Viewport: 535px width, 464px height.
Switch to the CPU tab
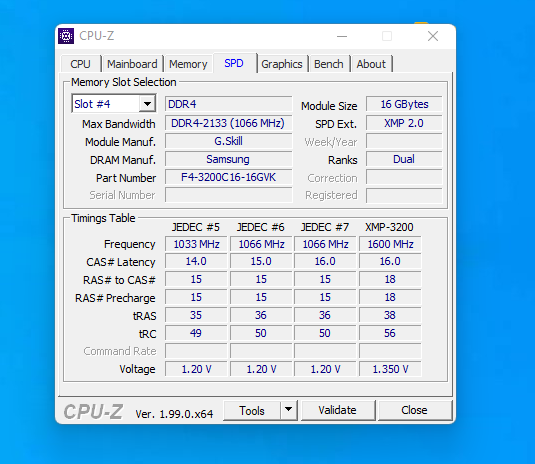pyautogui.click(x=81, y=64)
